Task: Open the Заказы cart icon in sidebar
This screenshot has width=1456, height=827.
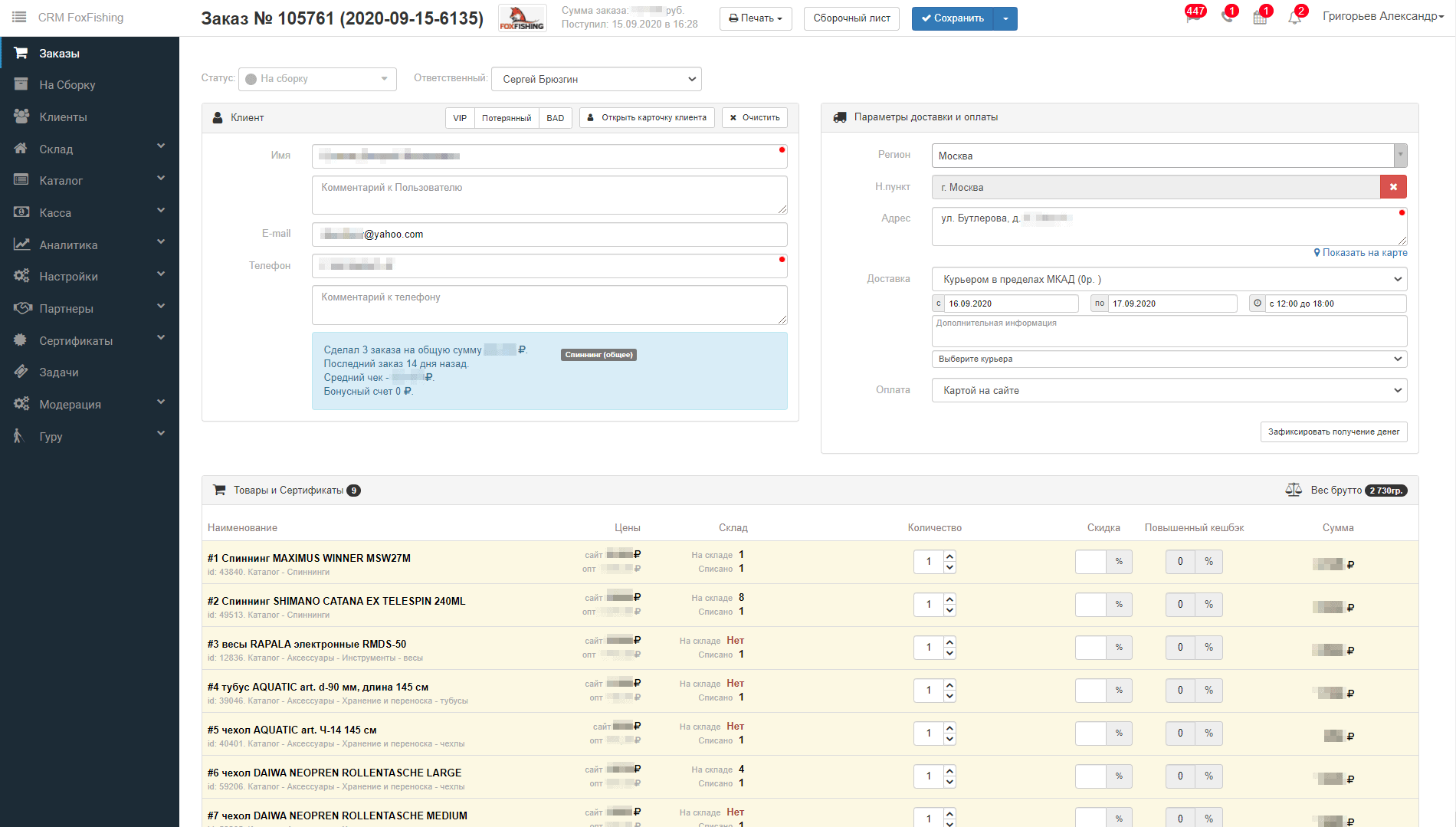Action: pos(21,53)
